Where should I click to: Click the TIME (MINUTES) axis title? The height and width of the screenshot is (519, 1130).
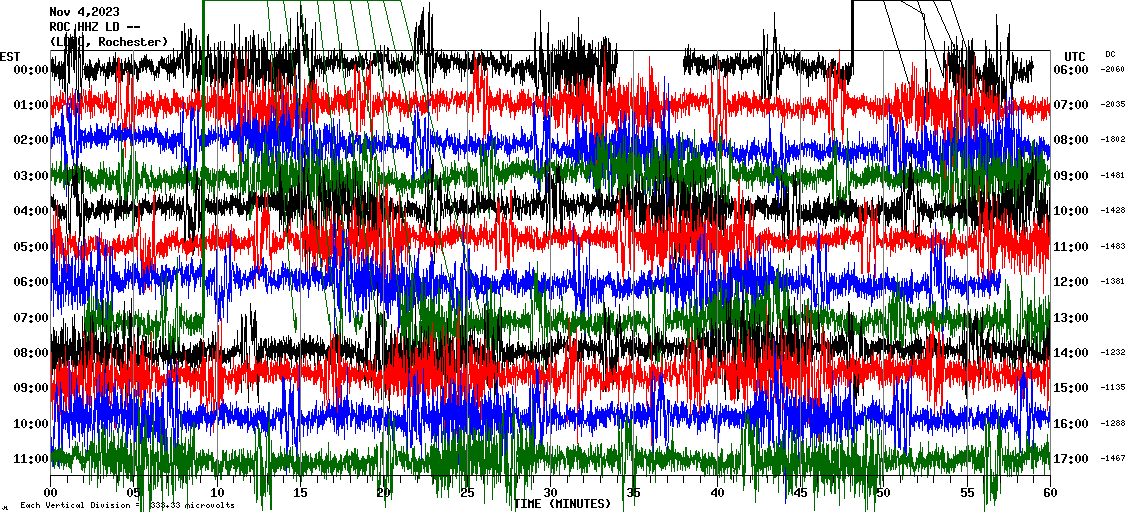pos(562,504)
